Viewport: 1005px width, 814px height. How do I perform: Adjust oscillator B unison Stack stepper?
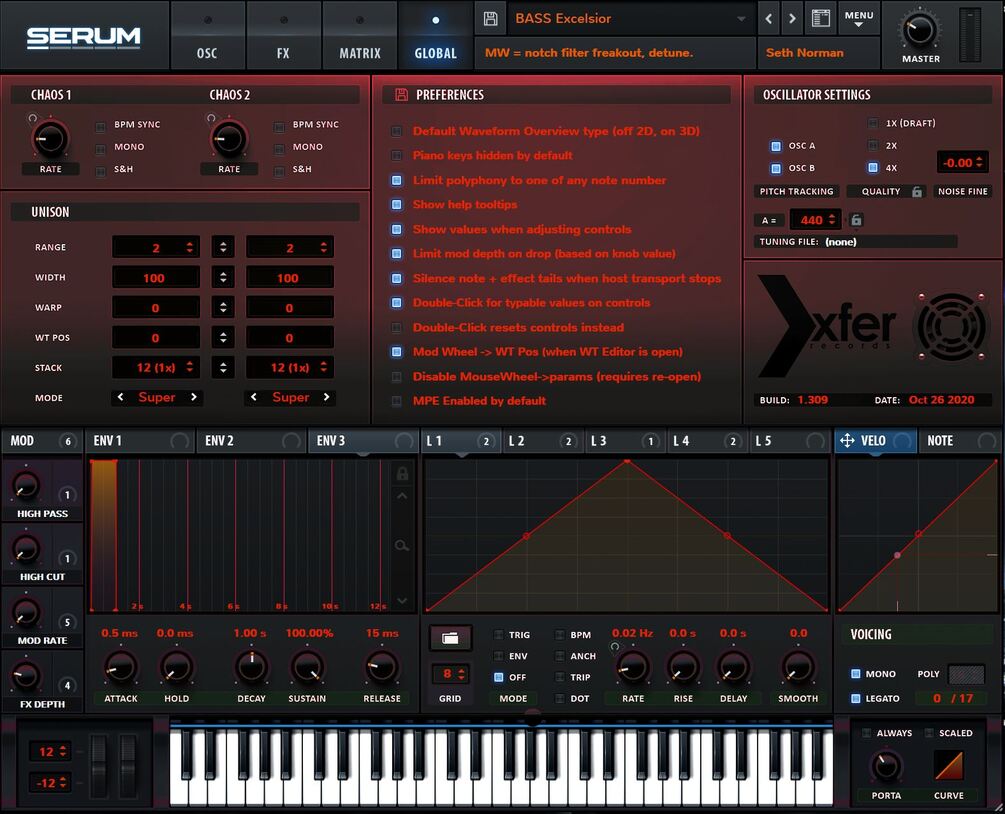click(x=324, y=367)
